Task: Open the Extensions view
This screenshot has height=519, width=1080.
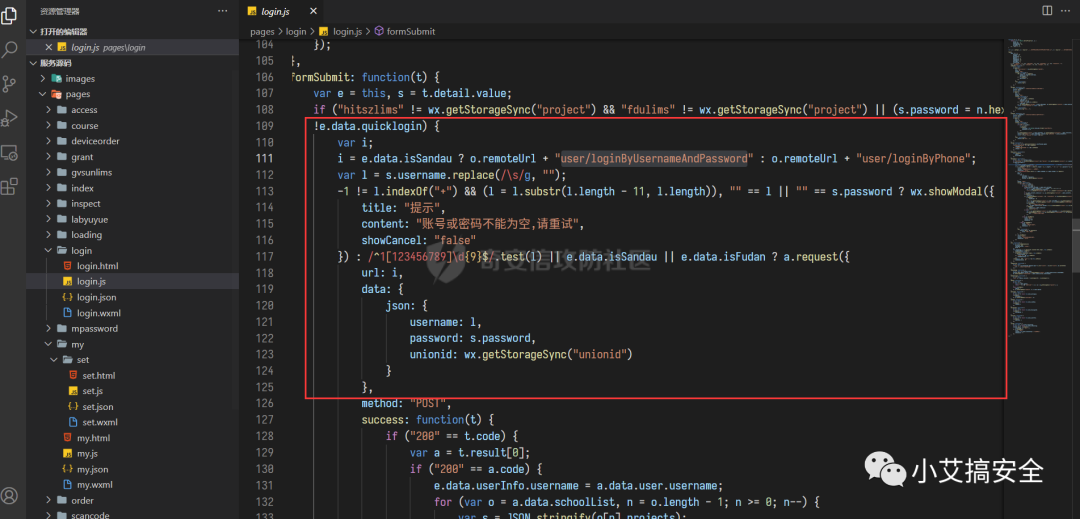Action: pos(10,187)
